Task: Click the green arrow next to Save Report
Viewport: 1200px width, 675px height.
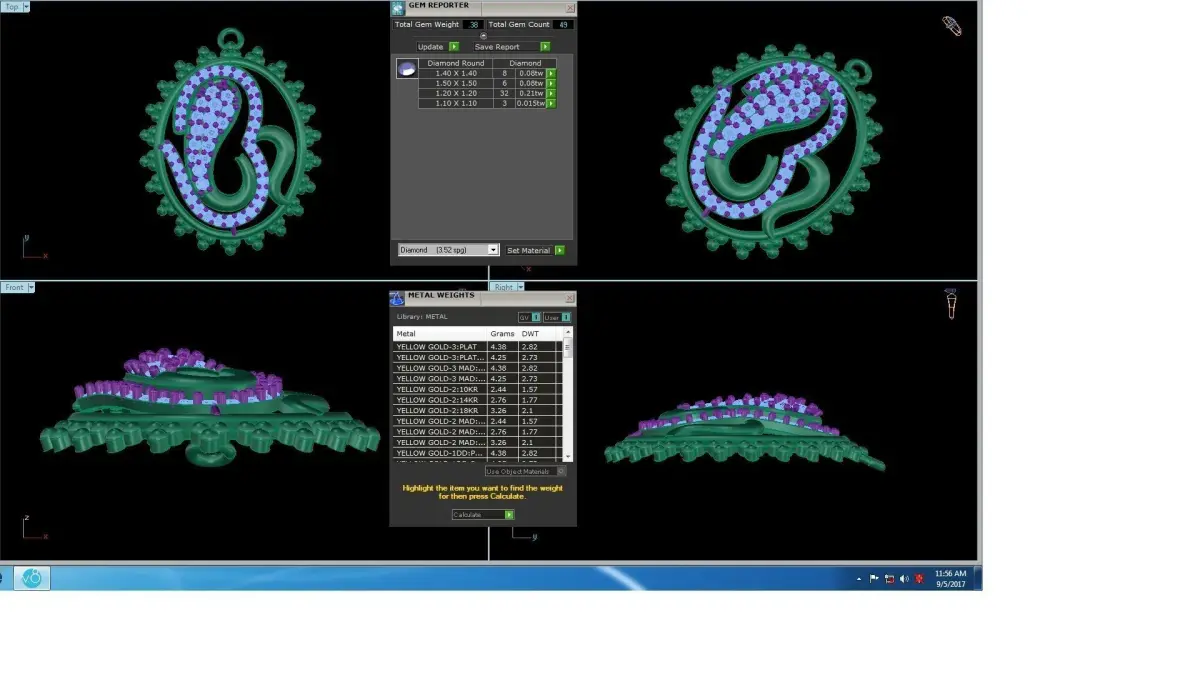Action: pyautogui.click(x=545, y=47)
